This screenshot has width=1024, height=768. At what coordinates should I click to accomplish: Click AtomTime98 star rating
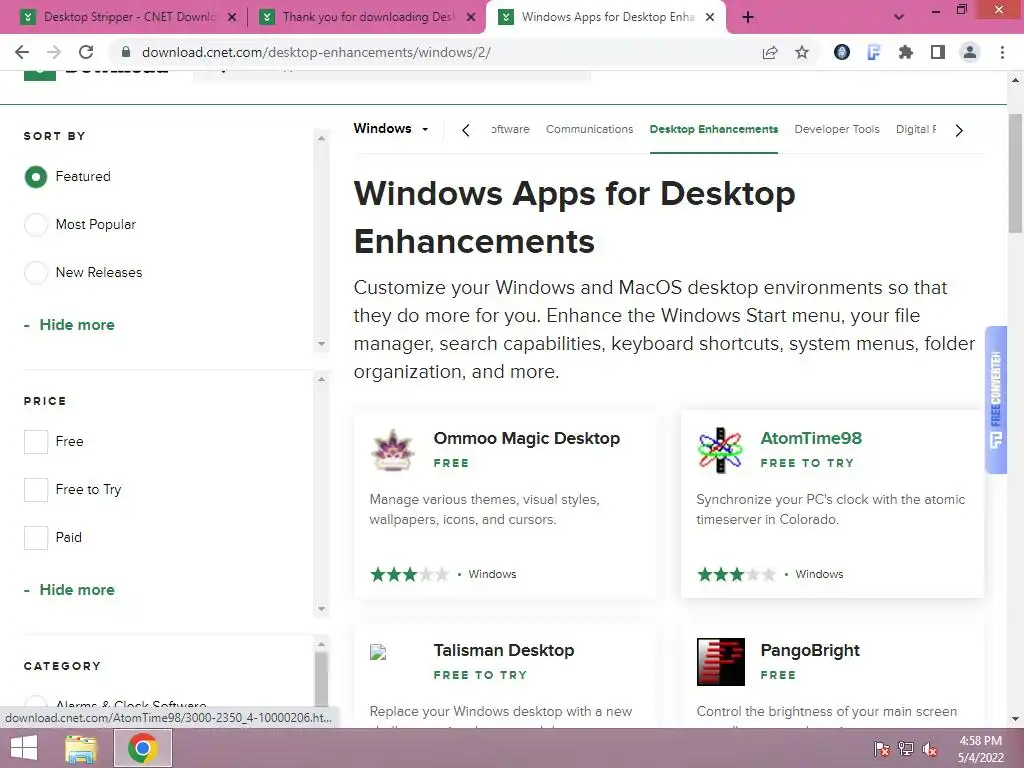pyautogui.click(x=736, y=575)
